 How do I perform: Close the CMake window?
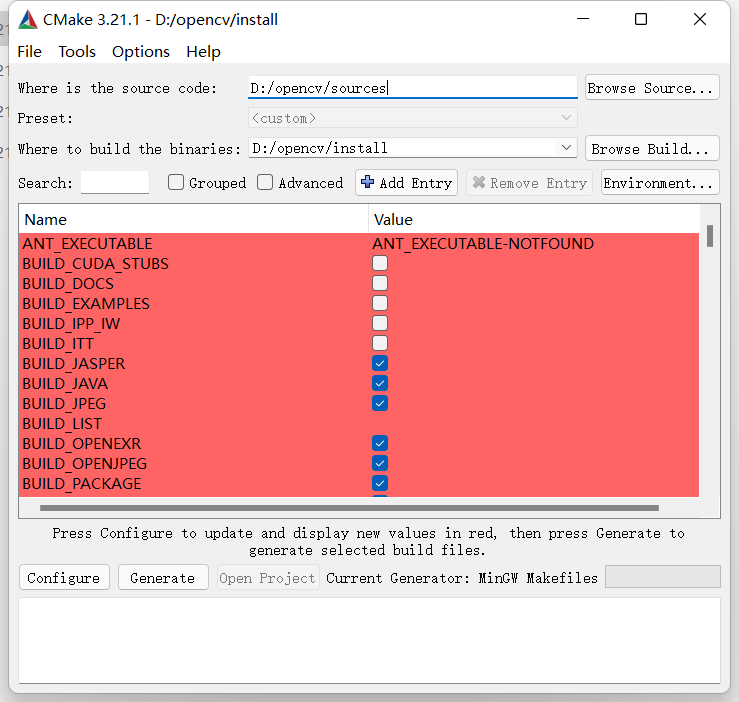pos(700,19)
